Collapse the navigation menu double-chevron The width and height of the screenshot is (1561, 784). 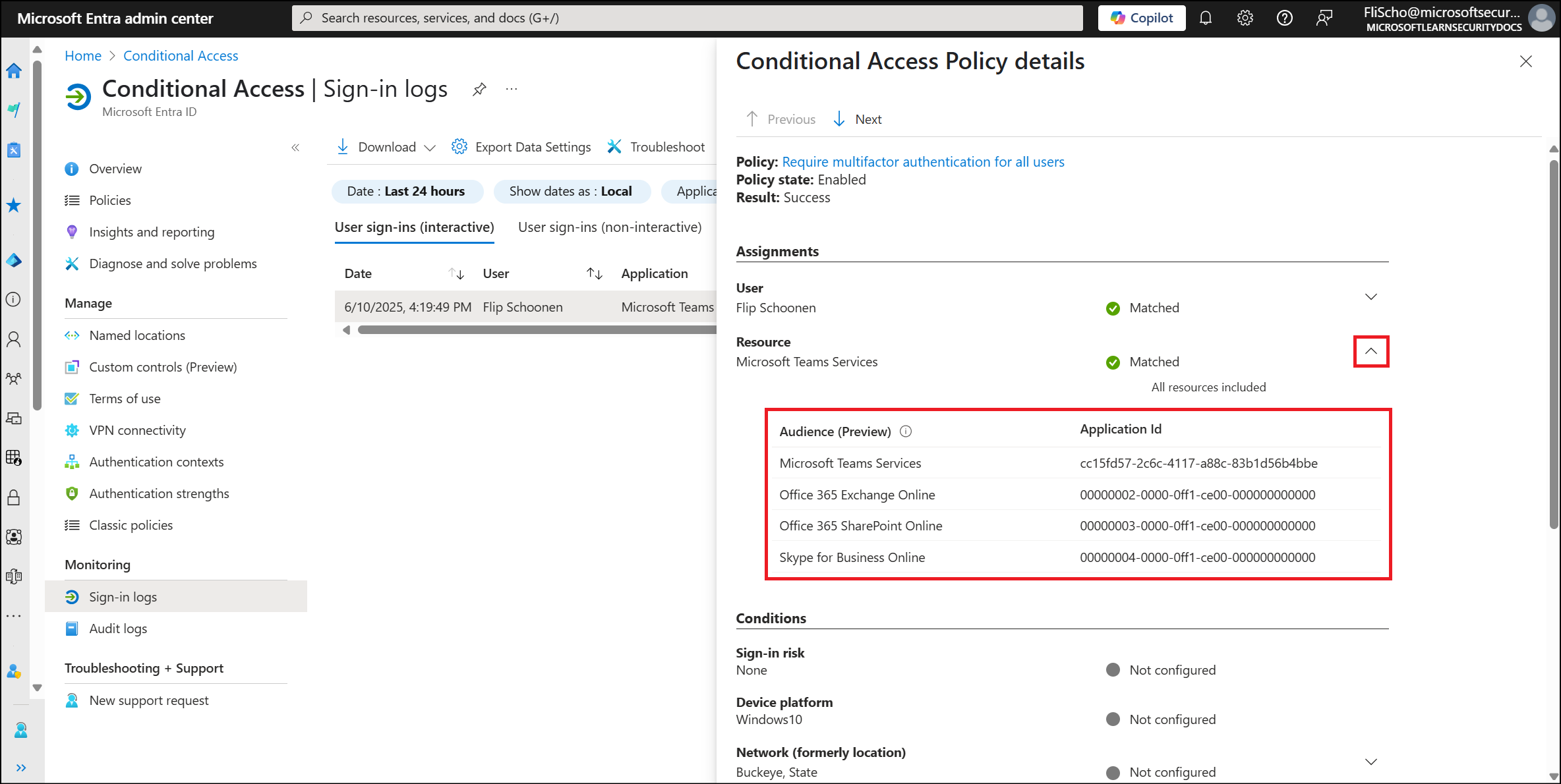pyautogui.click(x=295, y=148)
